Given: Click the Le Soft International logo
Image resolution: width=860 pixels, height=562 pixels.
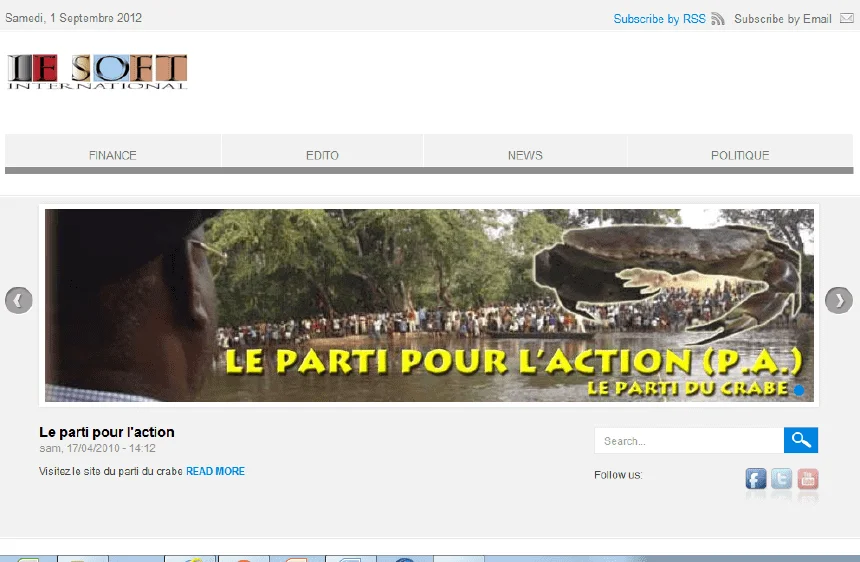Looking at the screenshot, I should [x=97, y=71].
